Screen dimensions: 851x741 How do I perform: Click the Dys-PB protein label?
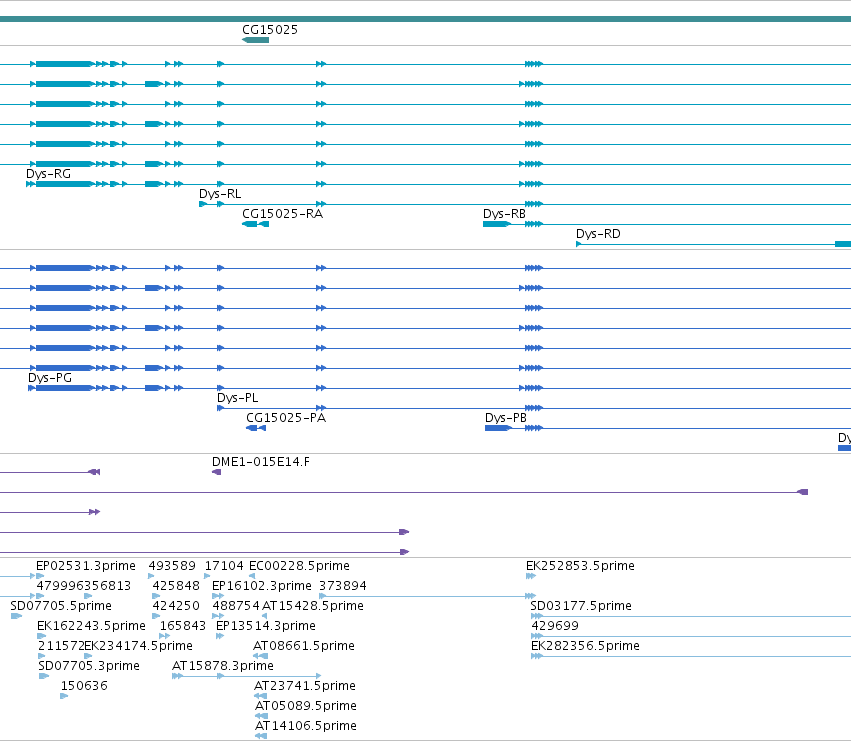pos(506,418)
